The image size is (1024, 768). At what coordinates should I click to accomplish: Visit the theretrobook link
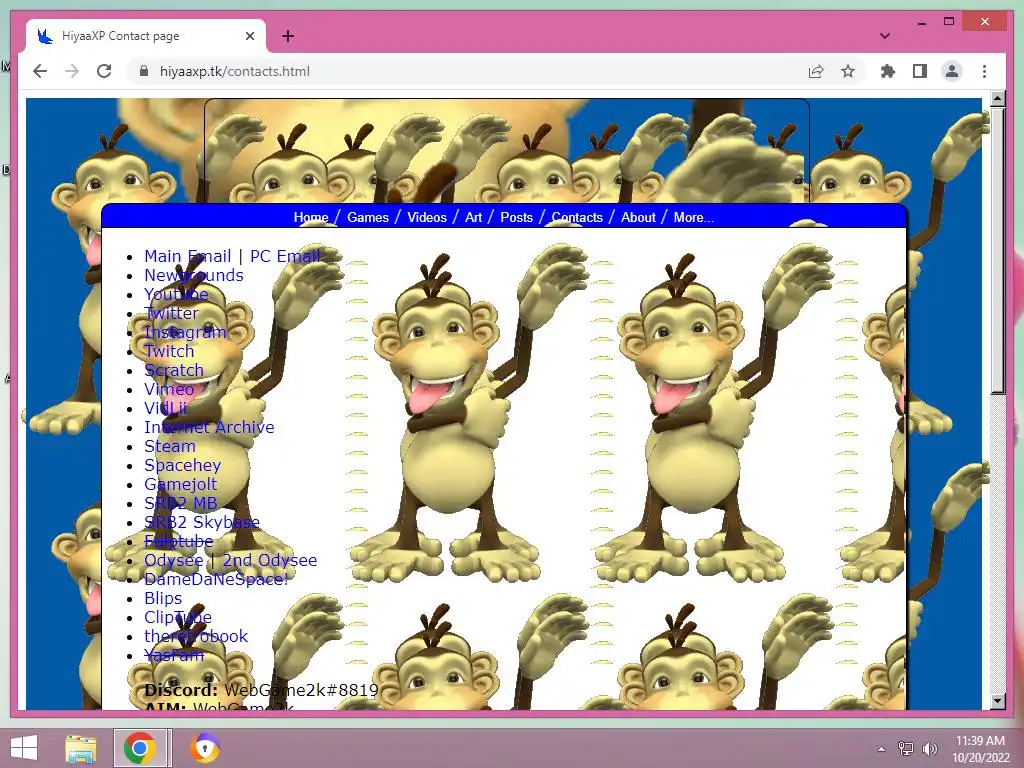click(196, 636)
